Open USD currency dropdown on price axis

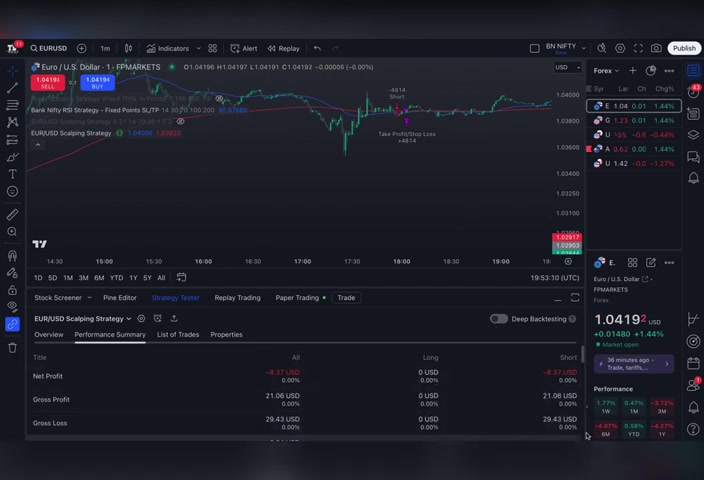(568, 67)
